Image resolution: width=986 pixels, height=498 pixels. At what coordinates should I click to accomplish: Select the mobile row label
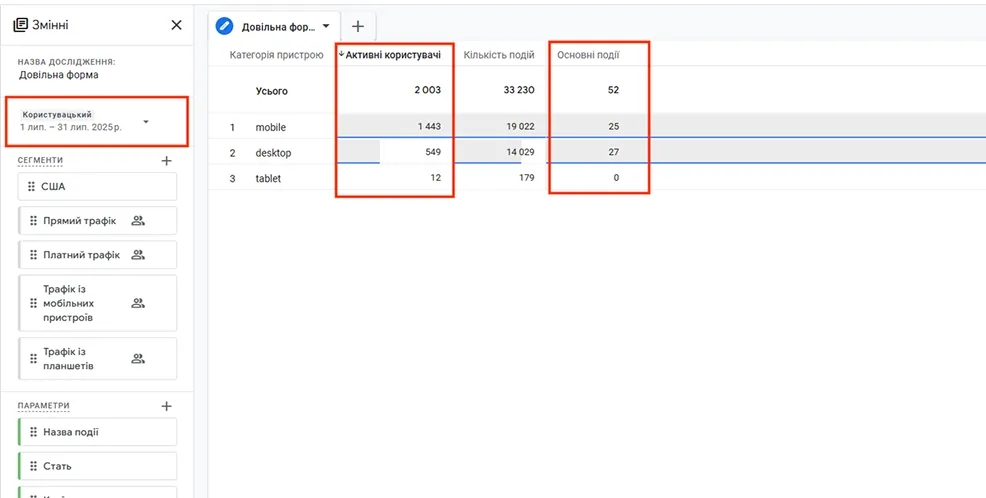(270, 127)
